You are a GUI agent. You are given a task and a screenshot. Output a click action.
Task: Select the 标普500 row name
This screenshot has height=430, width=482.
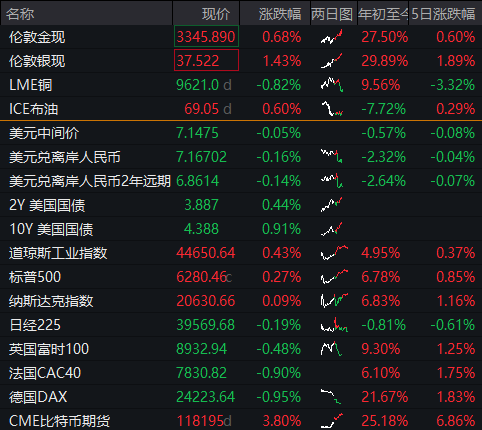pos(35,277)
